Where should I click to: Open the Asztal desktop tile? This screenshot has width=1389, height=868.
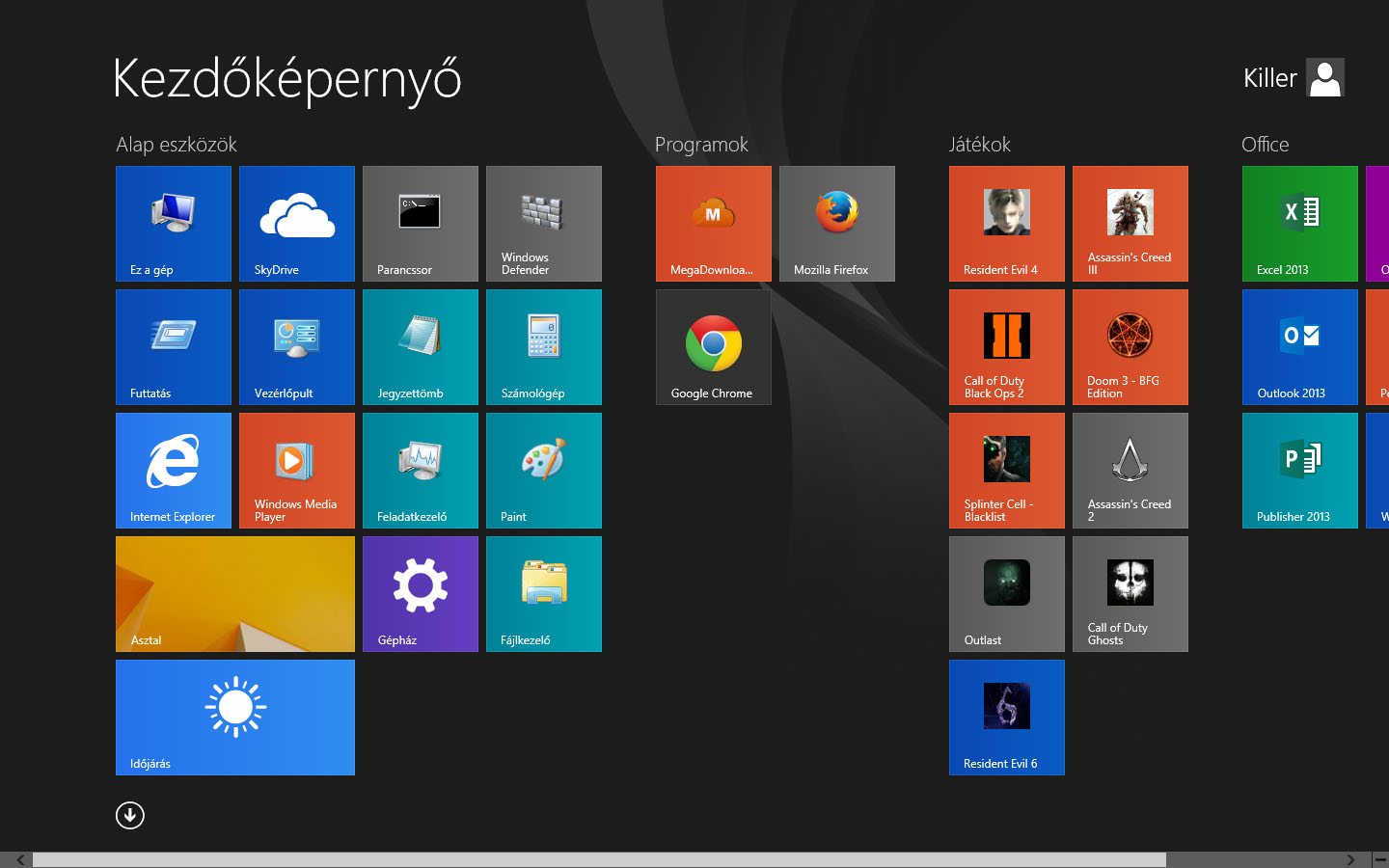[x=234, y=594]
